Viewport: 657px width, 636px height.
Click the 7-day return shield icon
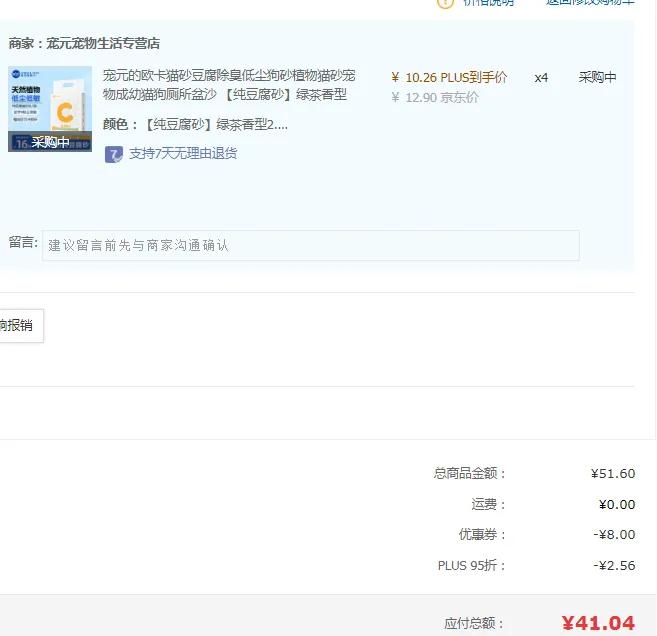[114, 154]
